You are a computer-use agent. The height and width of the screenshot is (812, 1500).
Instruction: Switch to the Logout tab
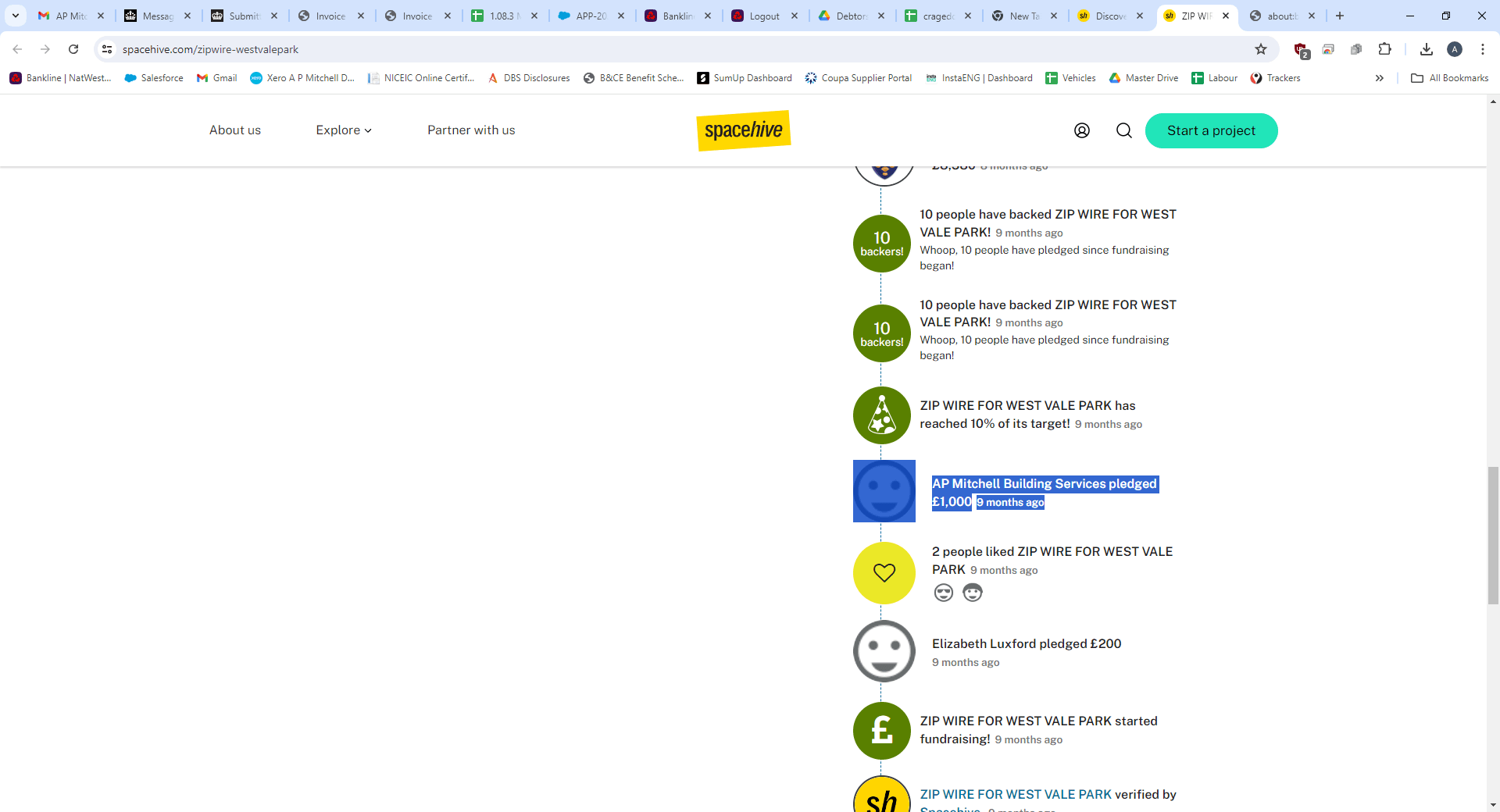tap(764, 16)
